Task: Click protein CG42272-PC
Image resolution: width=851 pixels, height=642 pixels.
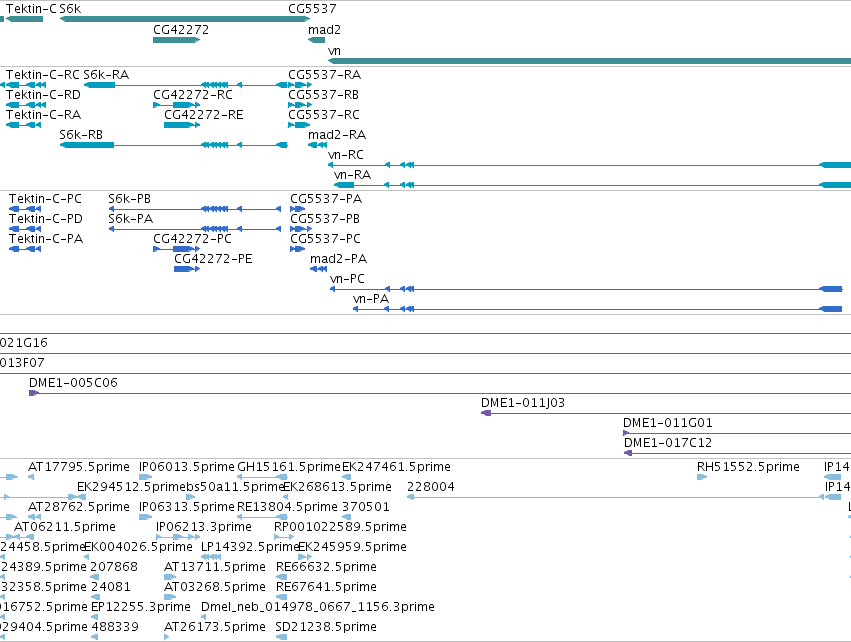Action: 176,250
